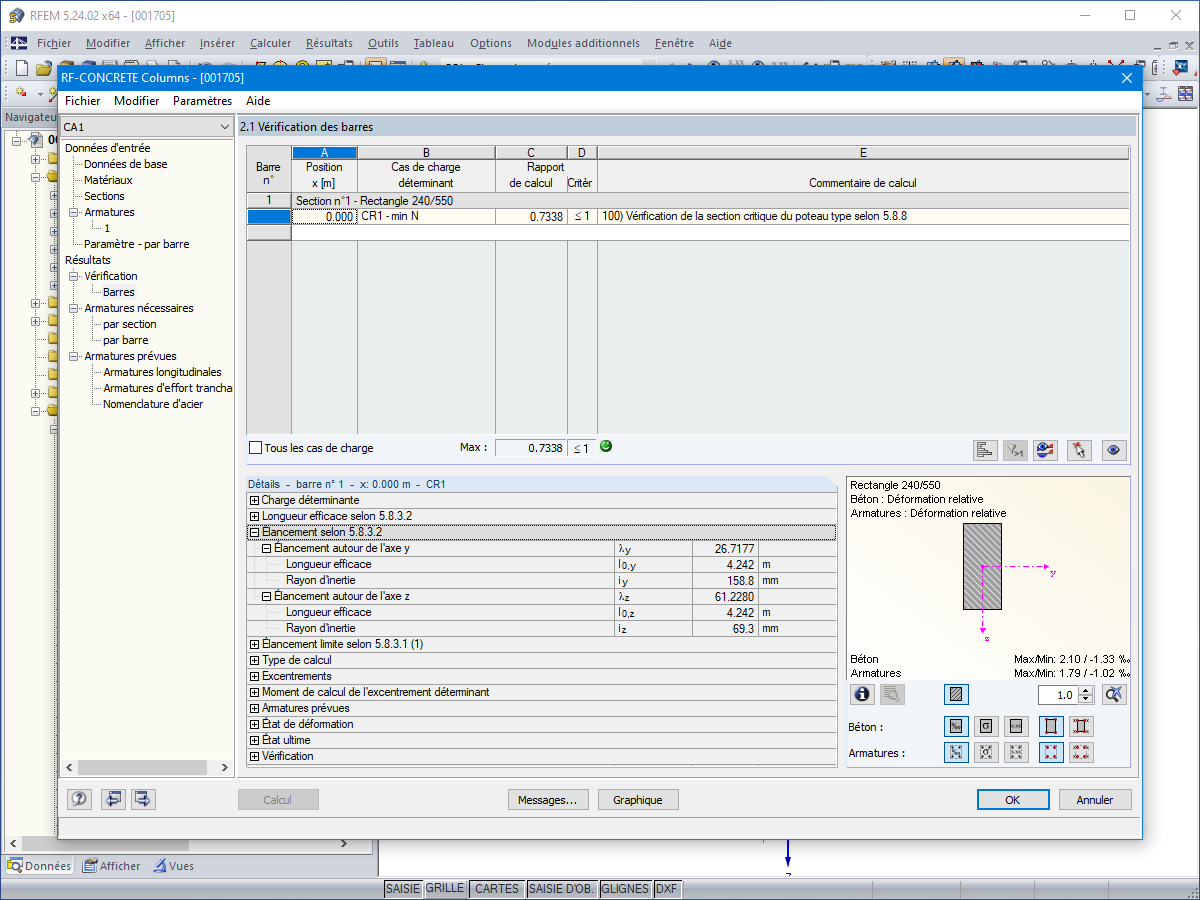Show reinforcement stress sigma icon
The height and width of the screenshot is (900, 1200).
(x=986, y=752)
